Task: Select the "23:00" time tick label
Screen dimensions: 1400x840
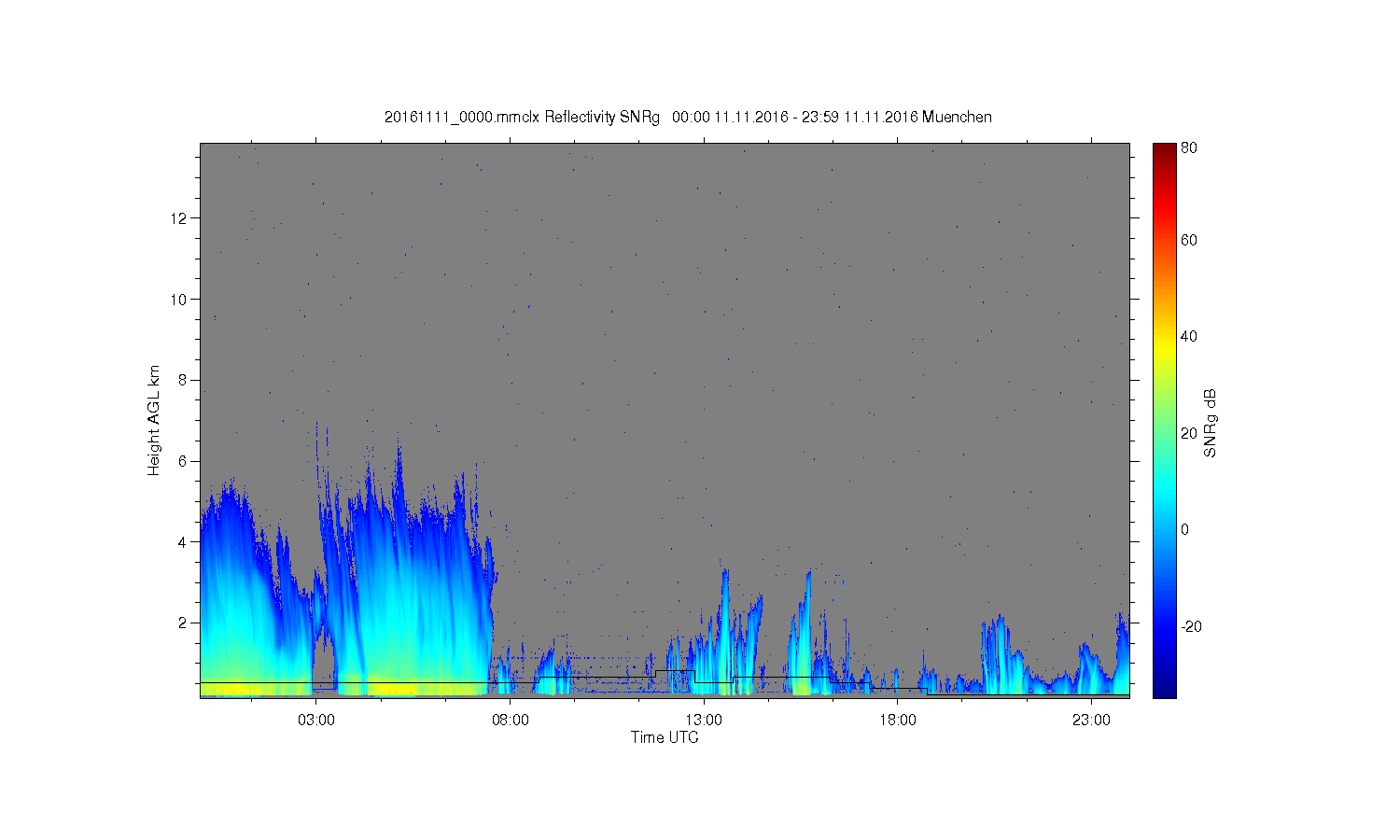Action: pos(1091,721)
